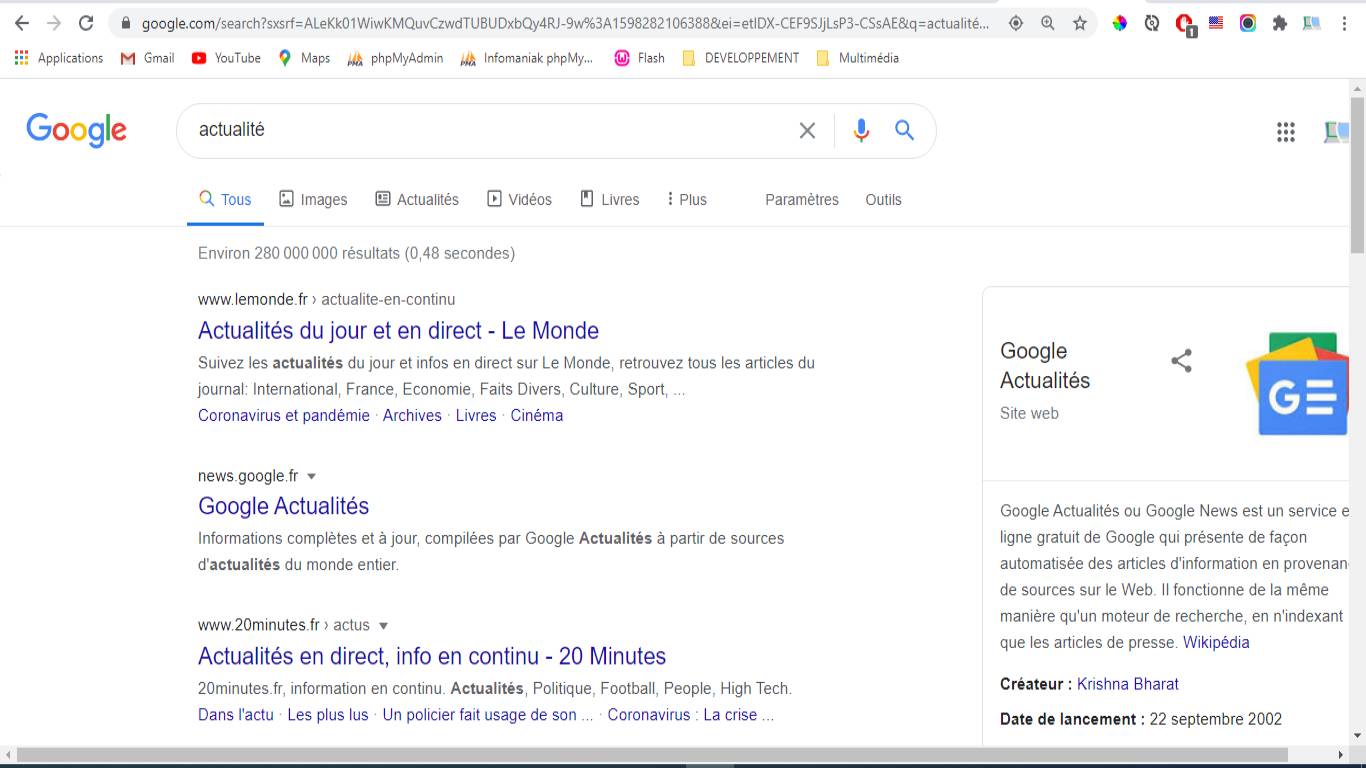Click the horizontal scrollbar thumb
The height and width of the screenshot is (768, 1366).
pyautogui.click(x=652, y=754)
